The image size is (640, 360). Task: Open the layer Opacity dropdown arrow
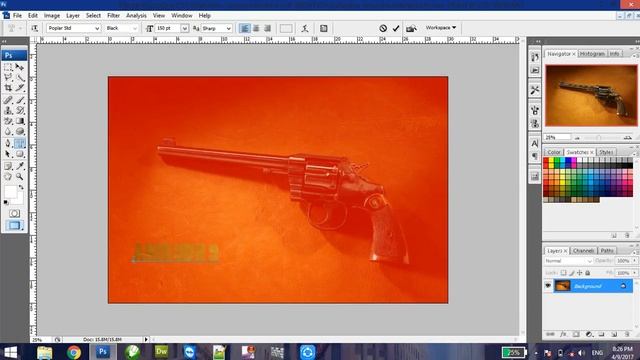click(x=634, y=260)
